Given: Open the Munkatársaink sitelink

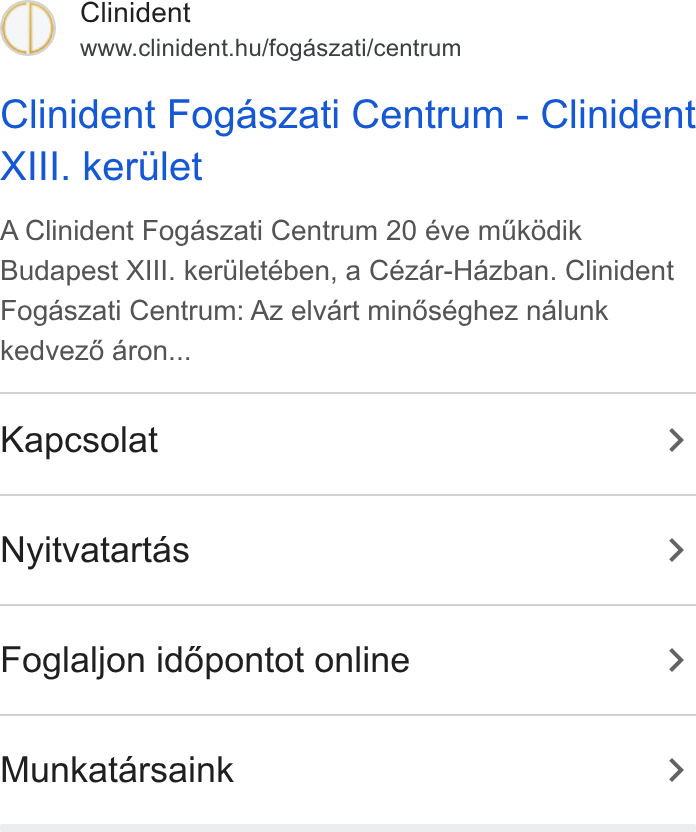Looking at the screenshot, I should point(117,770).
